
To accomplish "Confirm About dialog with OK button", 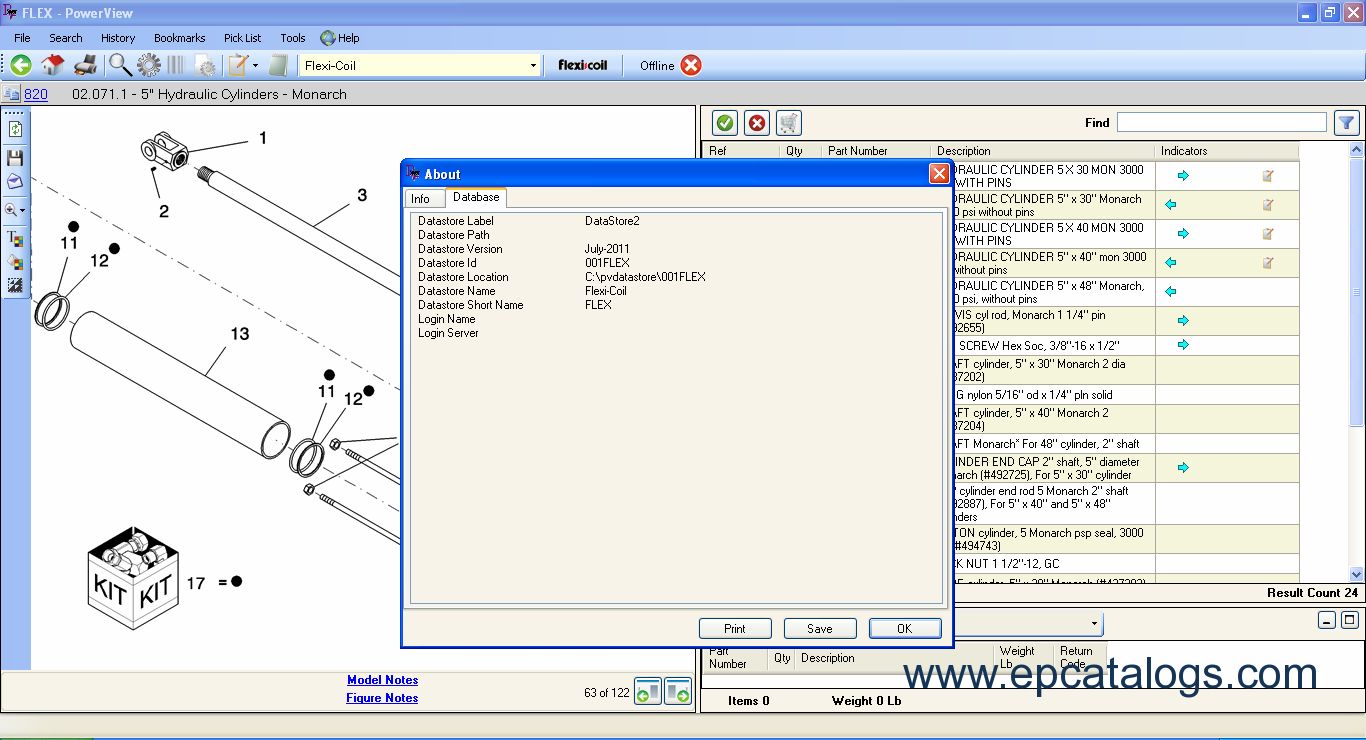I will 905,629.
